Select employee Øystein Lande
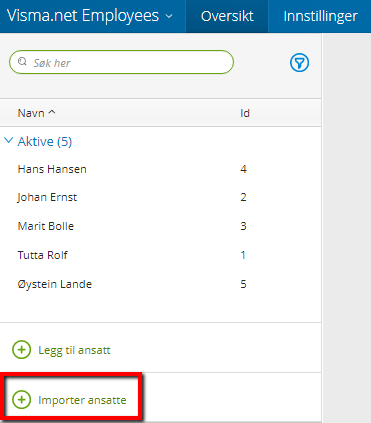 (55, 284)
